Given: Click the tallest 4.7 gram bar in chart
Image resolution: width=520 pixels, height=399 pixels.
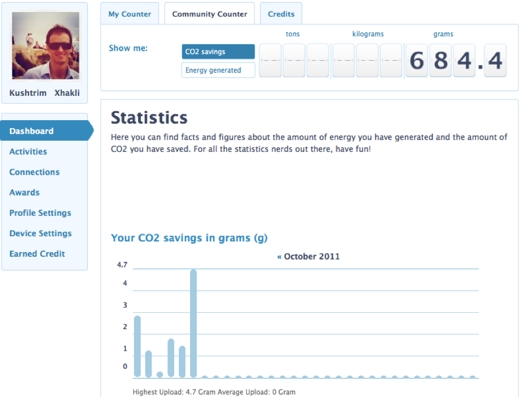Looking at the screenshot, I should click(x=193, y=323).
